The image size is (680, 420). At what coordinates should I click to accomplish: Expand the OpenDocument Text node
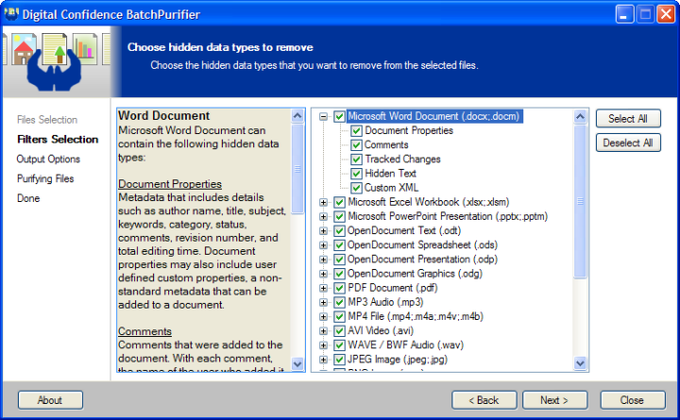(x=323, y=231)
